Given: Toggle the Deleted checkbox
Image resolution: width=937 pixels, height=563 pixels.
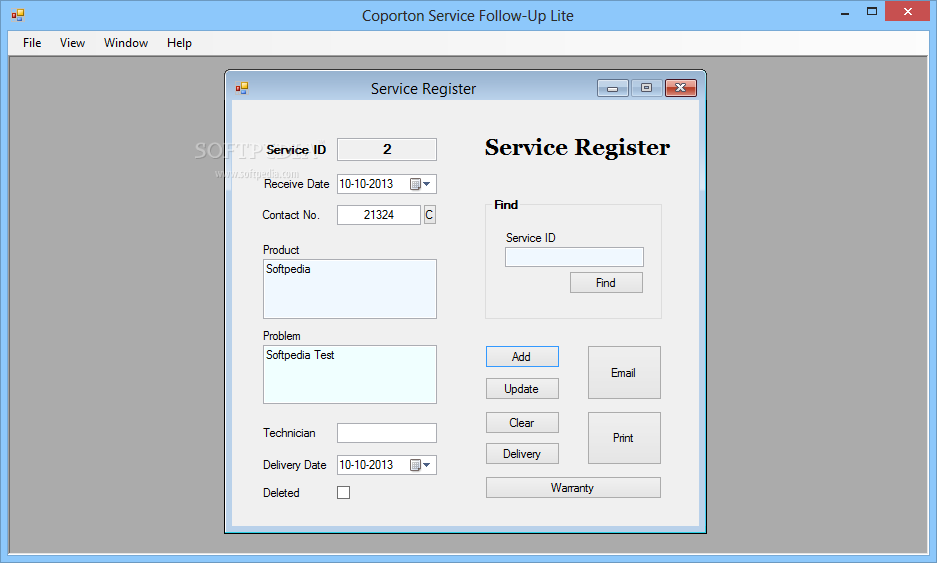Looking at the screenshot, I should [x=344, y=492].
